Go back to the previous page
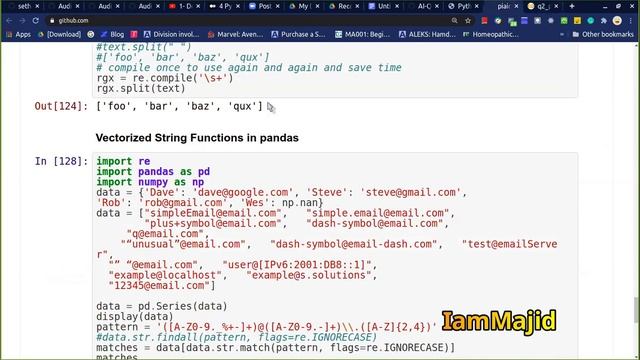Image resolution: width=640 pixels, height=360 pixels. (x=9, y=20)
